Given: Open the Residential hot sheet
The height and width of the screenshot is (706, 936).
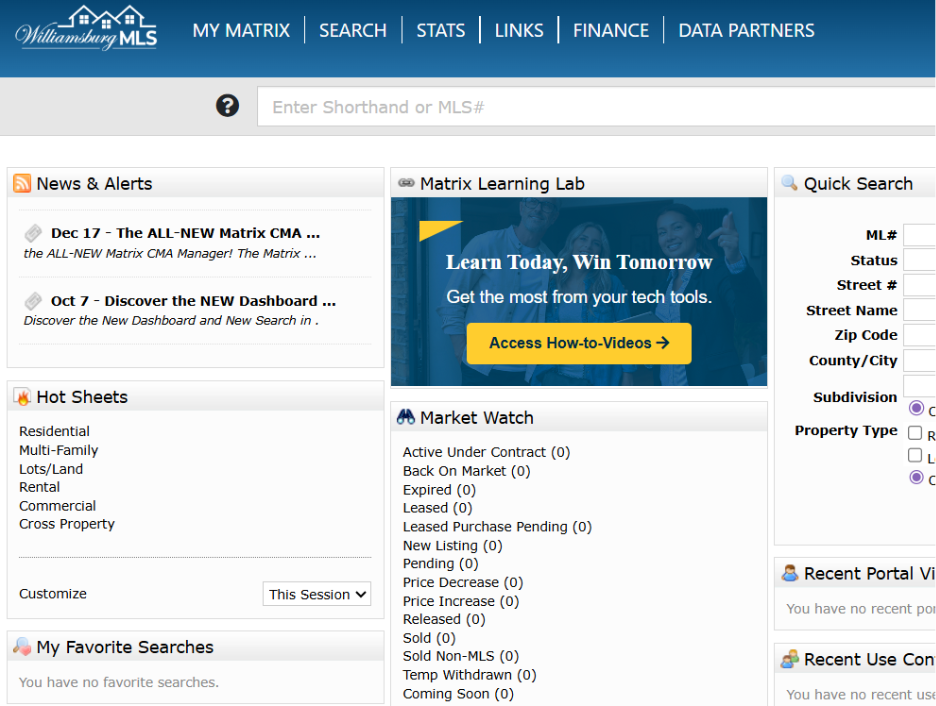Looking at the screenshot, I should [54, 431].
